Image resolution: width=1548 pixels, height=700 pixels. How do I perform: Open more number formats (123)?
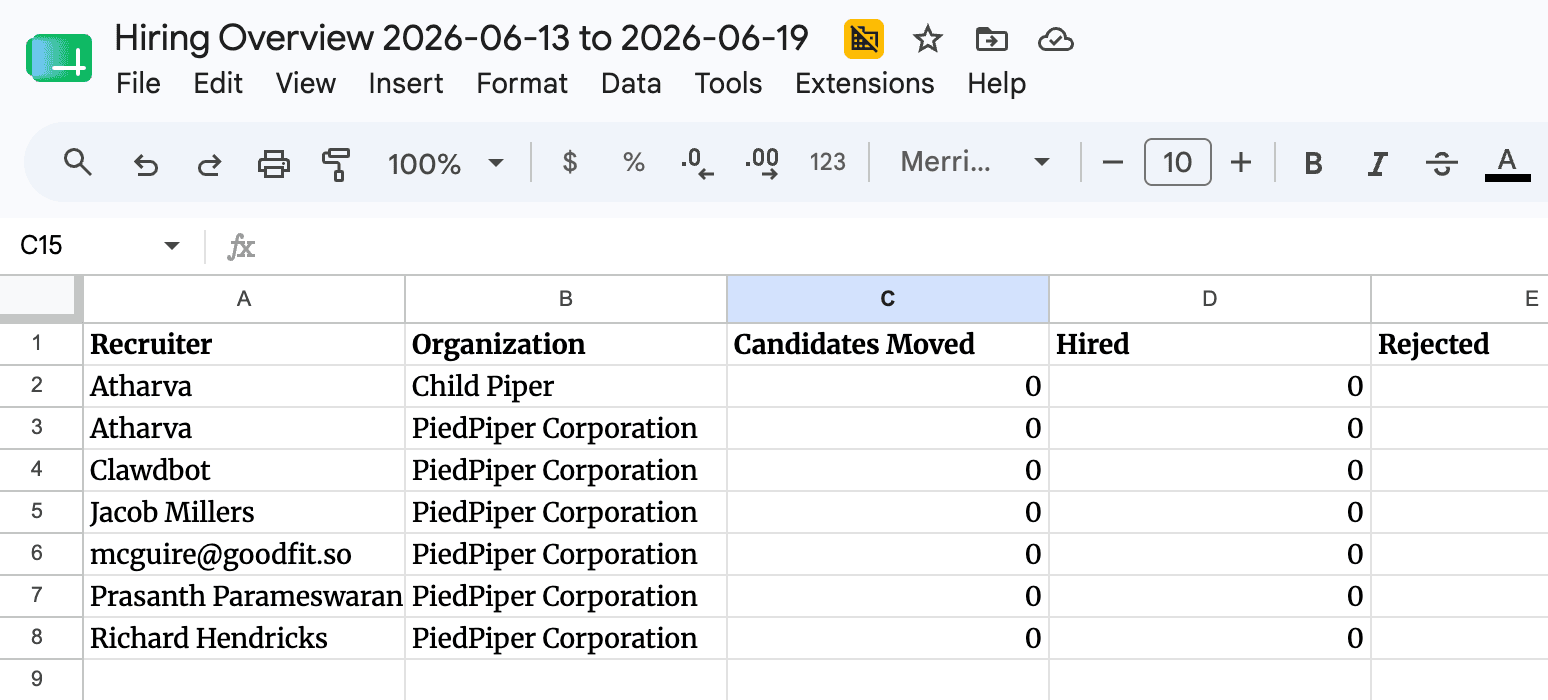828,162
